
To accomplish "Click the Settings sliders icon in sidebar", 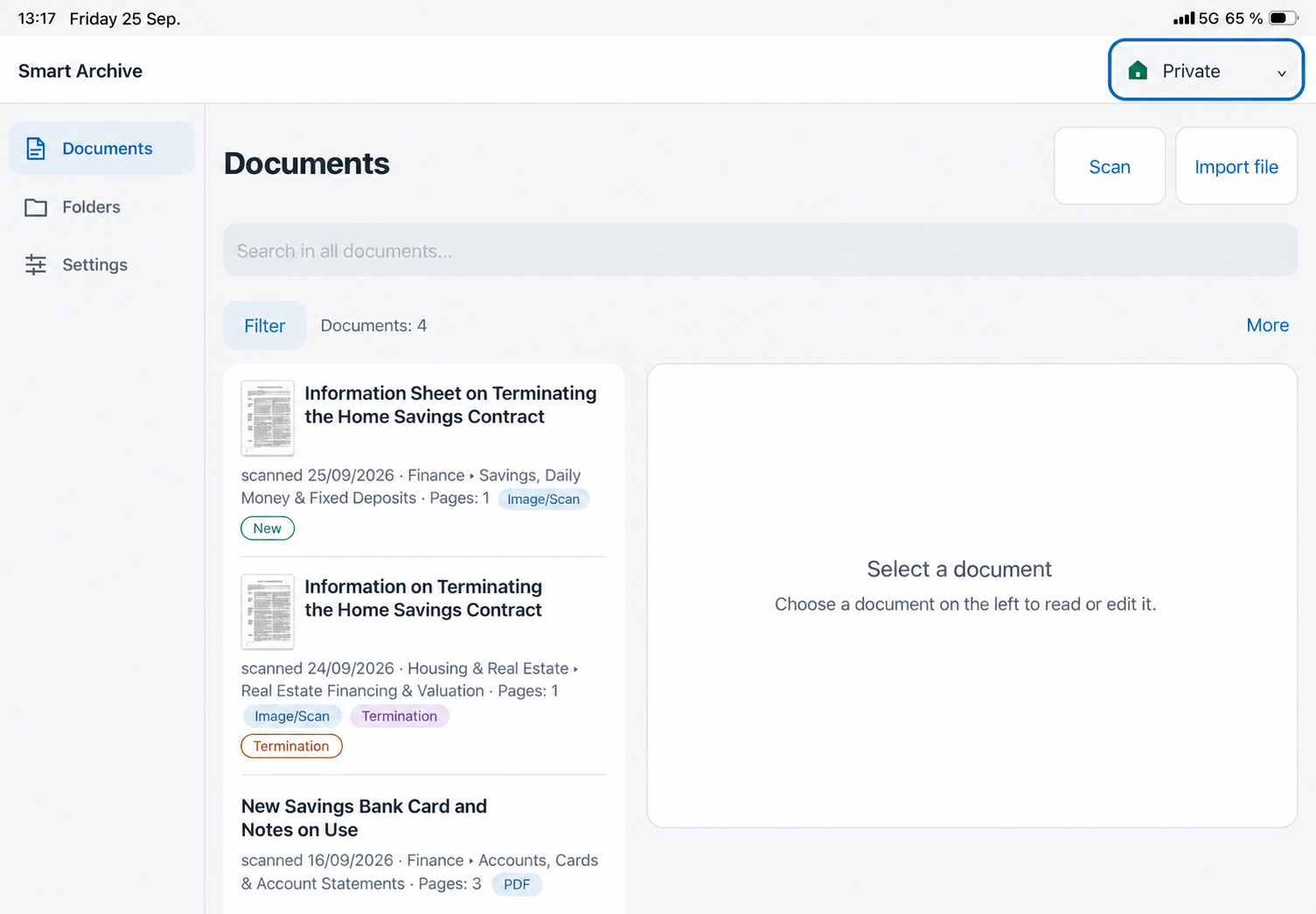I will point(36,265).
